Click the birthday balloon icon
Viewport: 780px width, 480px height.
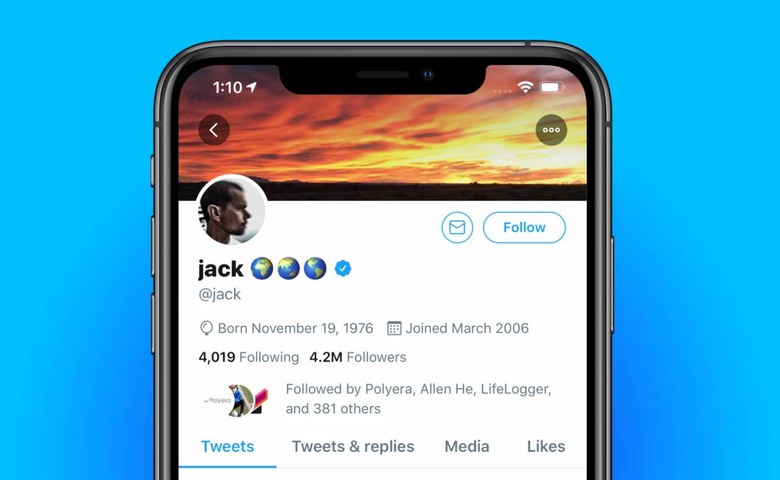tap(206, 328)
